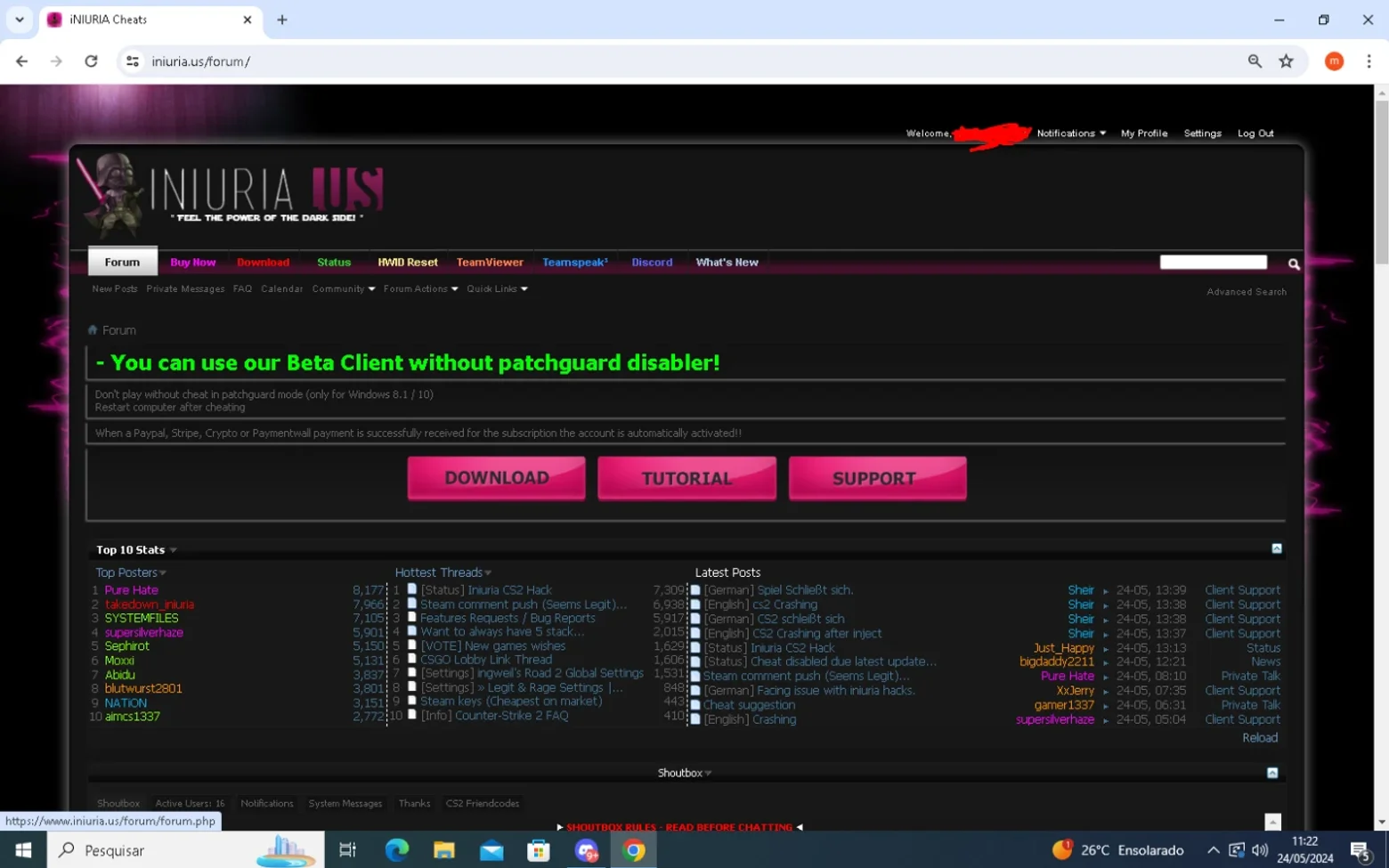Open the Windows notification center
This screenshot has height=868, width=1389.
1360,850
